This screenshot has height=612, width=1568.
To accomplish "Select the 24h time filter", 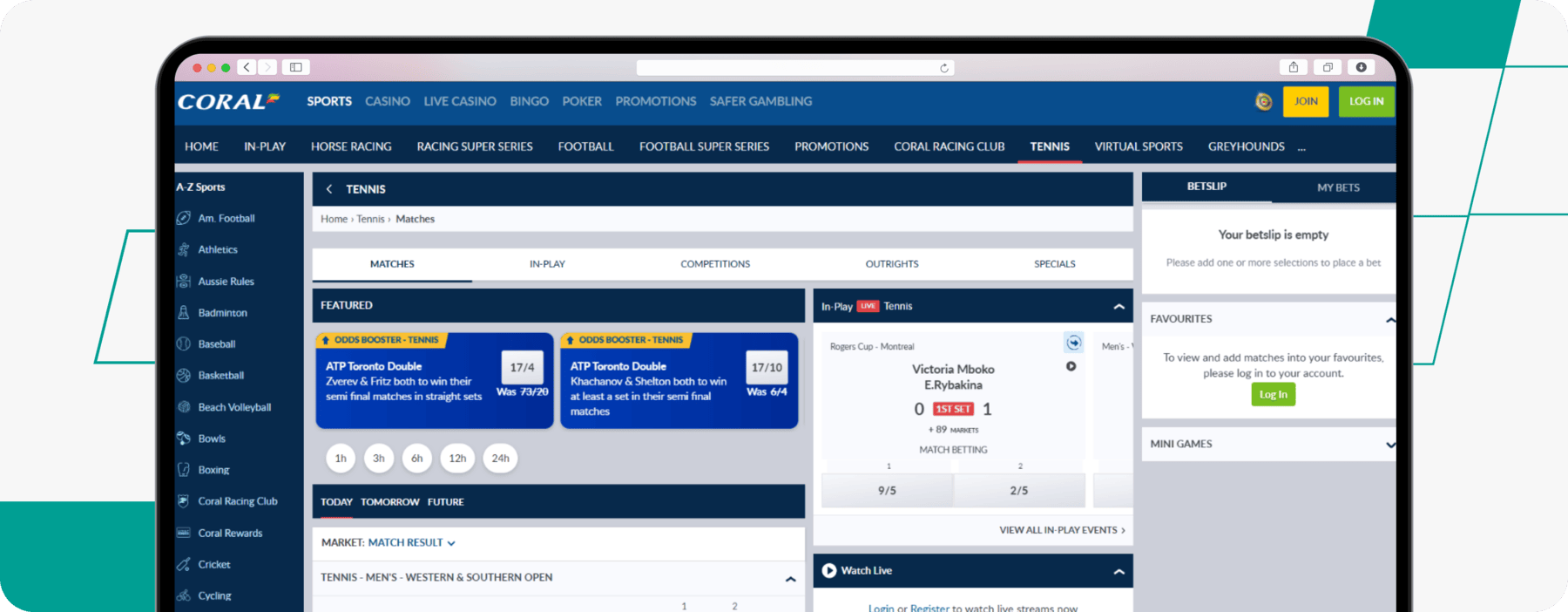I will (500, 459).
